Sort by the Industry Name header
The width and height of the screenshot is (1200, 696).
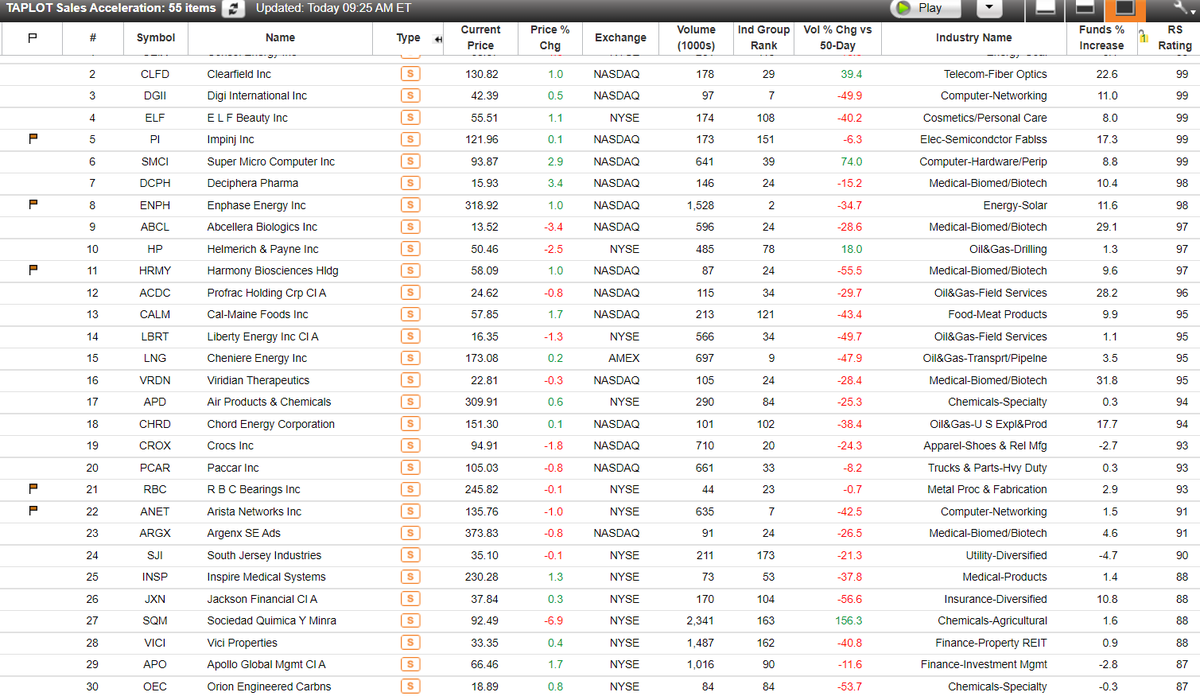click(974, 38)
